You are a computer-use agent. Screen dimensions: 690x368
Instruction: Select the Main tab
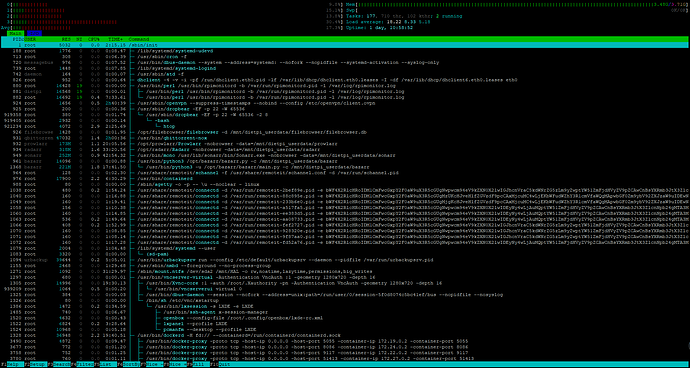coord(15,33)
